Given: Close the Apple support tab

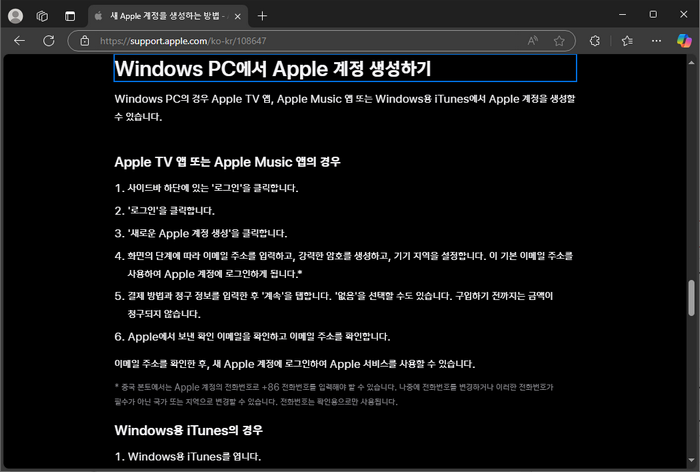Looking at the screenshot, I should coord(238,17).
